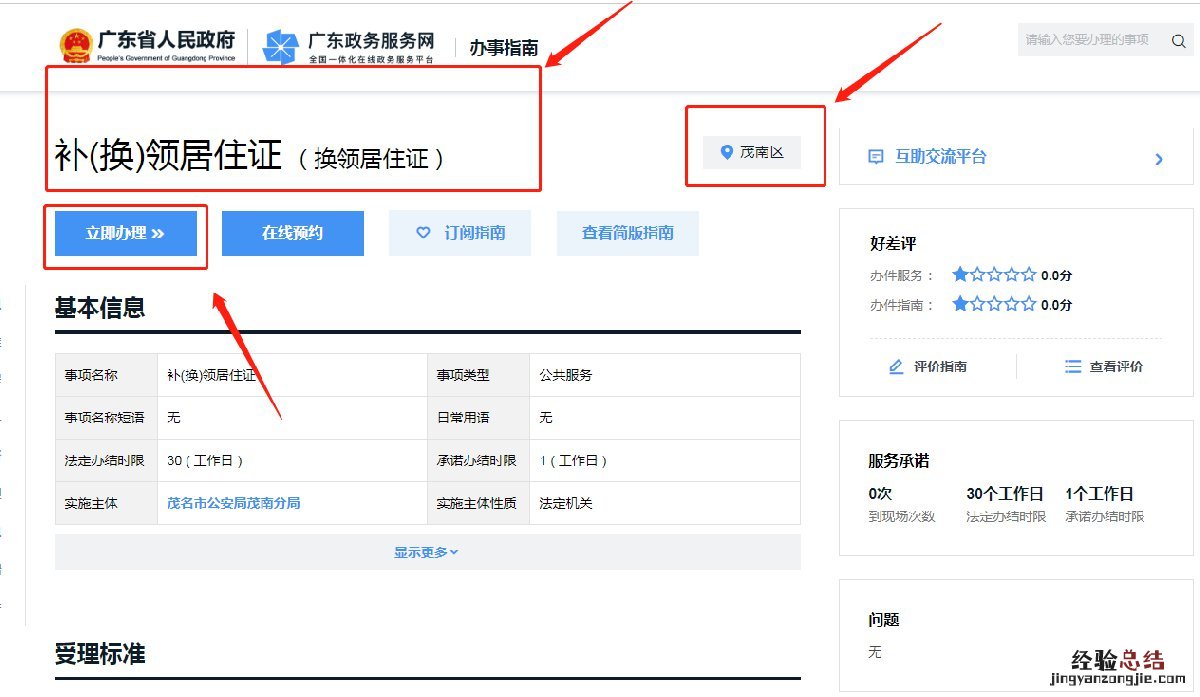Open the 查看评价 link
This screenshot has height=697, width=1200.
(x=1104, y=367)
